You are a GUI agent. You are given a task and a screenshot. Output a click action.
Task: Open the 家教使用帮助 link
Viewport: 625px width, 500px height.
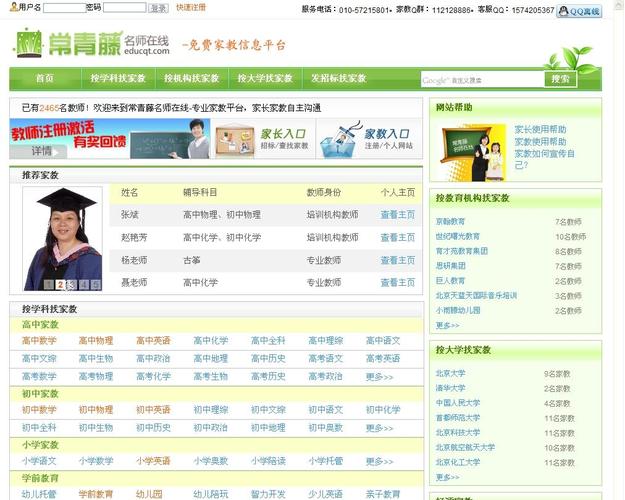coord(540,142)
